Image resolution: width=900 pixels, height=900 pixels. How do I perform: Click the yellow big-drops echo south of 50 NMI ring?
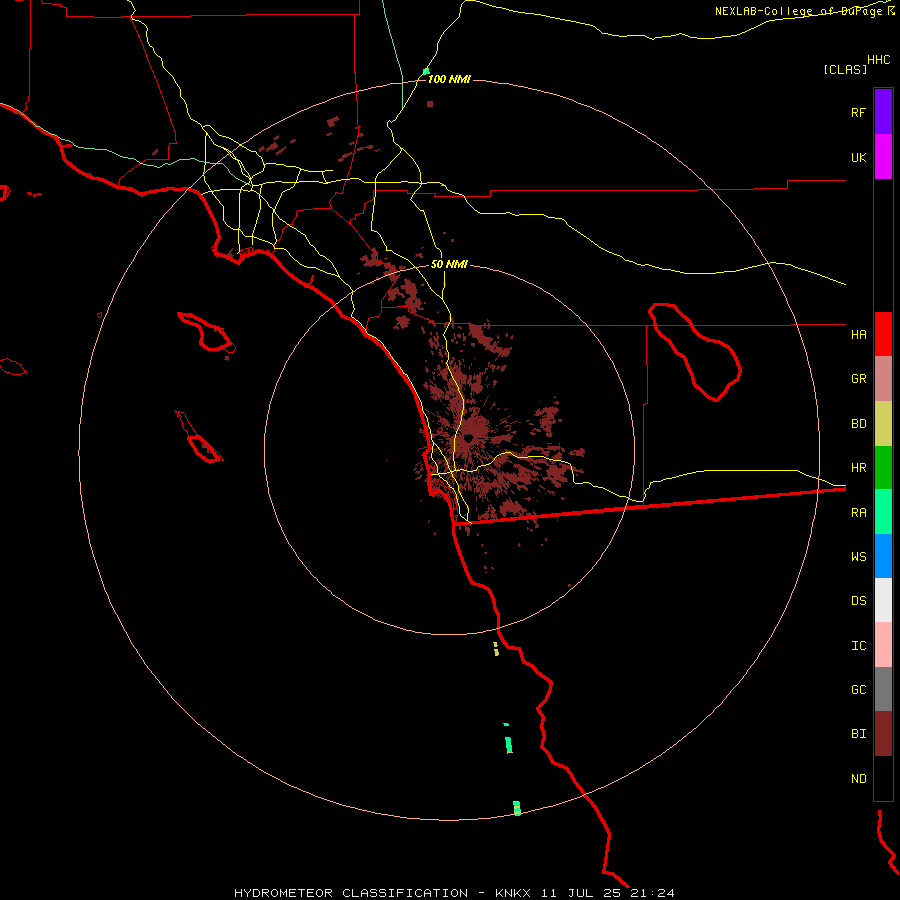(496, 649)
